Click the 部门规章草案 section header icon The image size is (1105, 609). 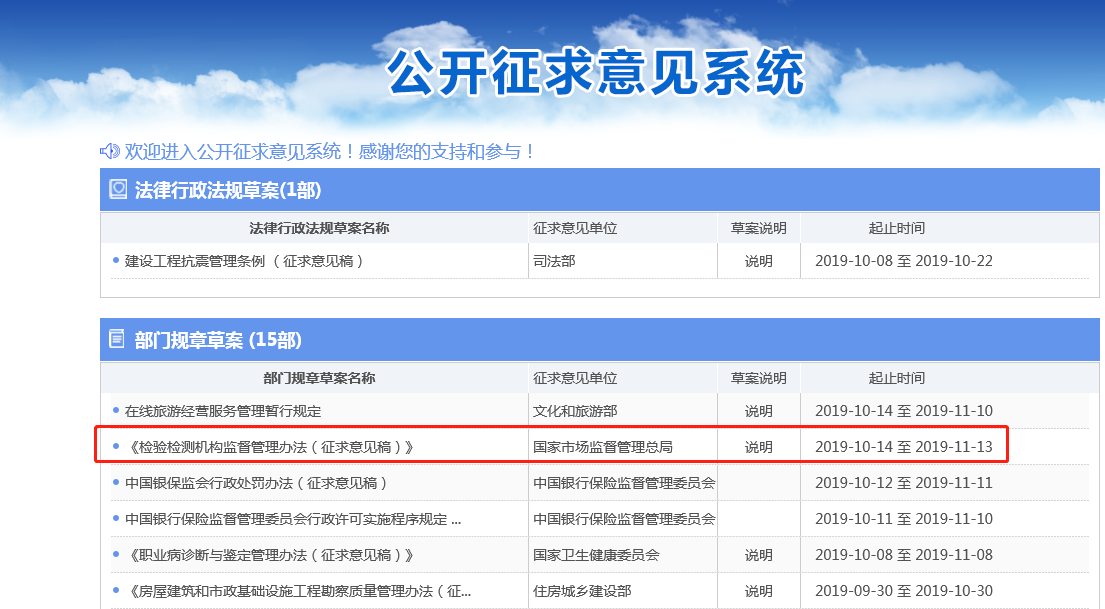coord(117,339)
